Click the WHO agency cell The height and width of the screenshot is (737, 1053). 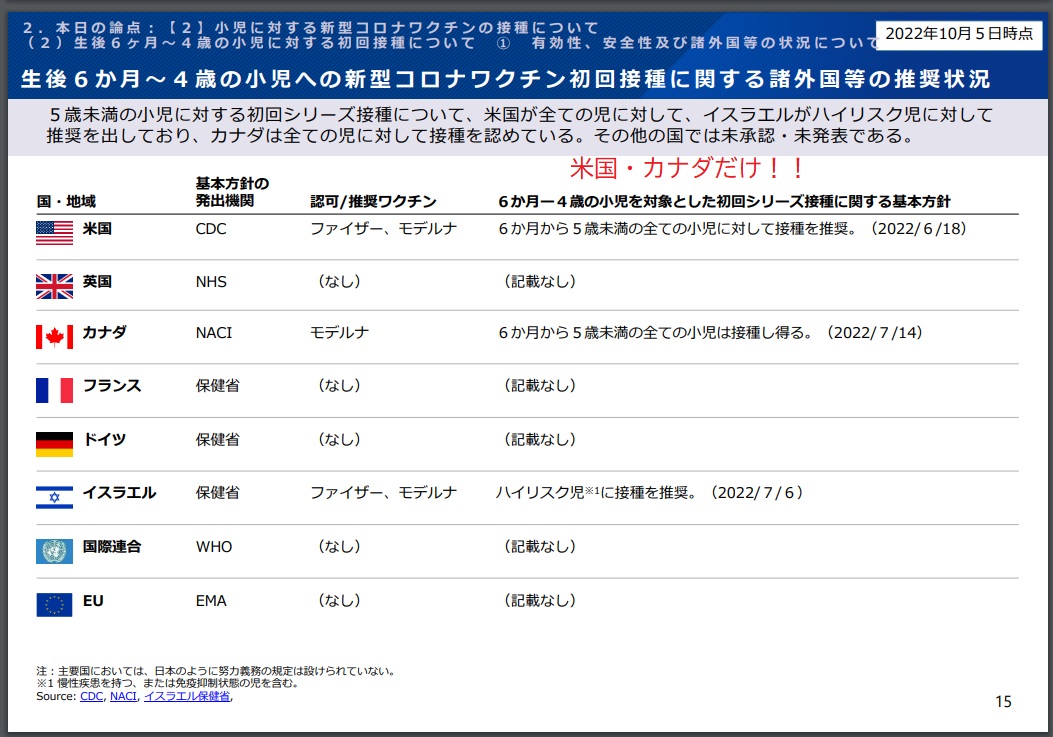(x=214, y=547)
